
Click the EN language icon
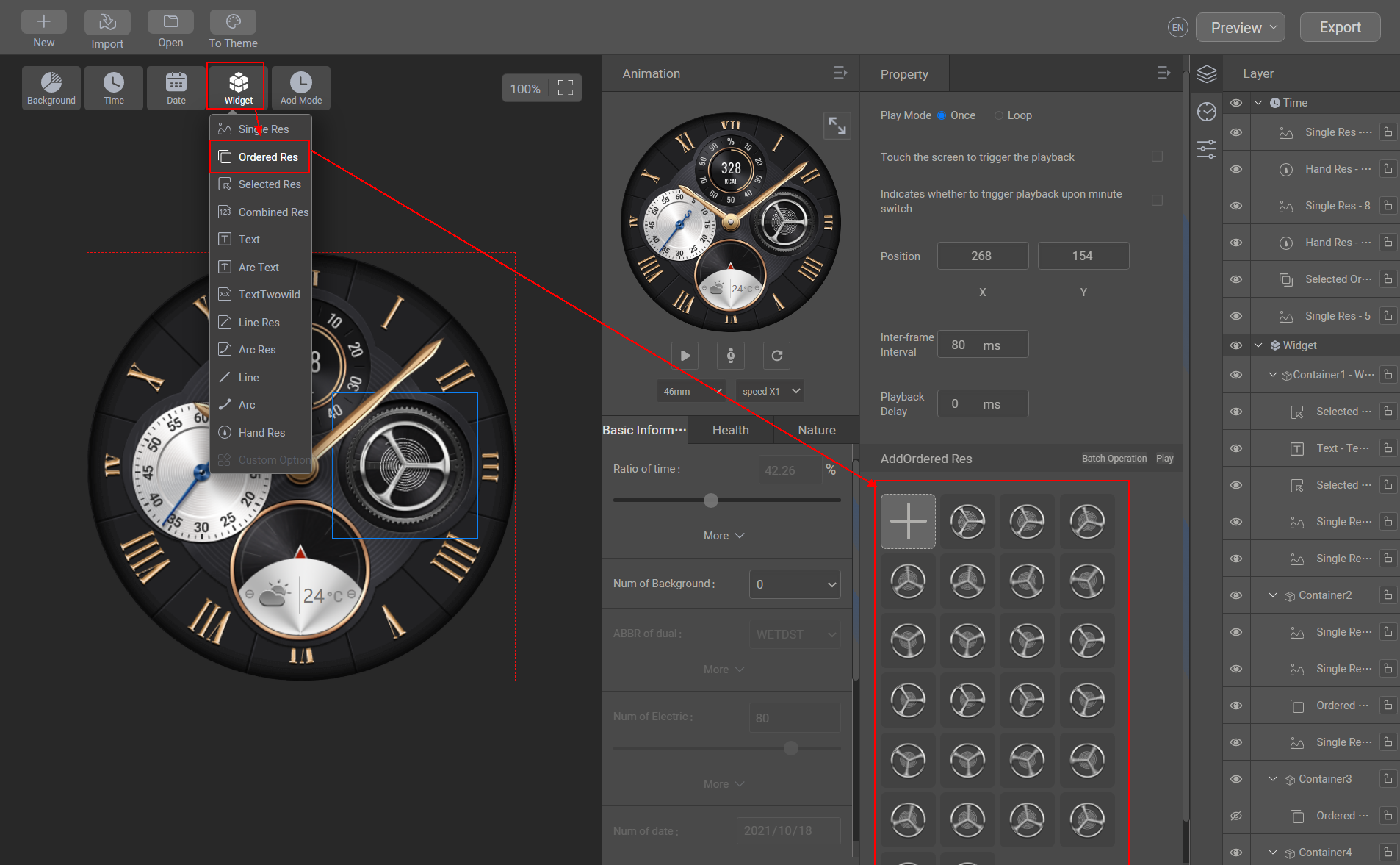click(1177, 28)
